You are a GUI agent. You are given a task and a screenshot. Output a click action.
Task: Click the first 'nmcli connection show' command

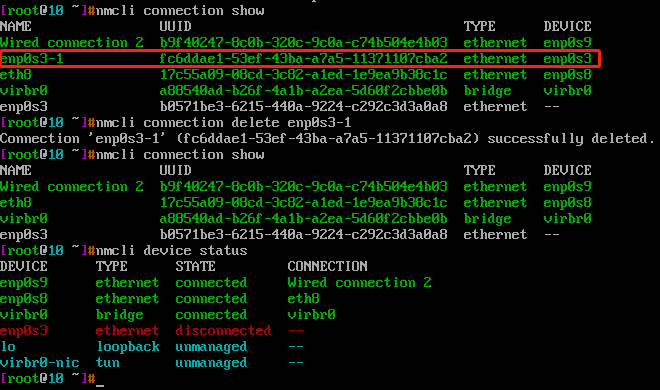coord(180,11)
